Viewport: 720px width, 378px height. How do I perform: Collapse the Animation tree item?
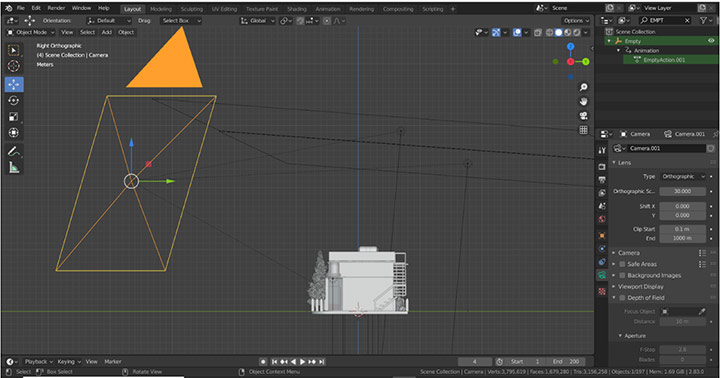pos(618,51)
